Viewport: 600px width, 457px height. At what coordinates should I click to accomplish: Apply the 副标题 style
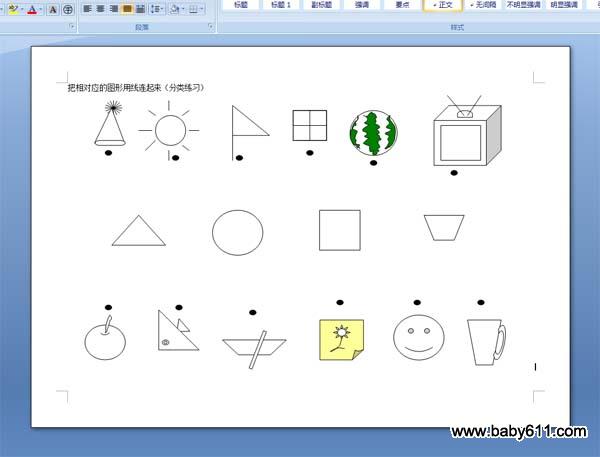click(x=321, y=5)
